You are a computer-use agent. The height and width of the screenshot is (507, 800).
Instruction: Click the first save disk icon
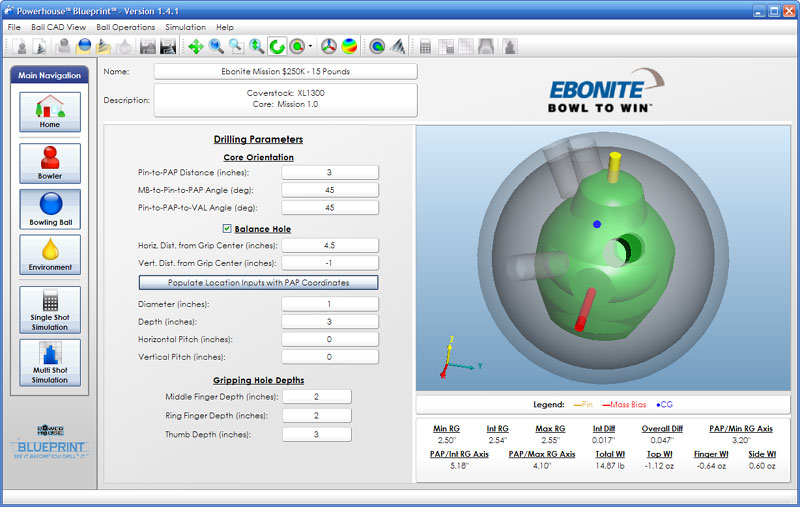pyautogui.click(x=147, y=46)
